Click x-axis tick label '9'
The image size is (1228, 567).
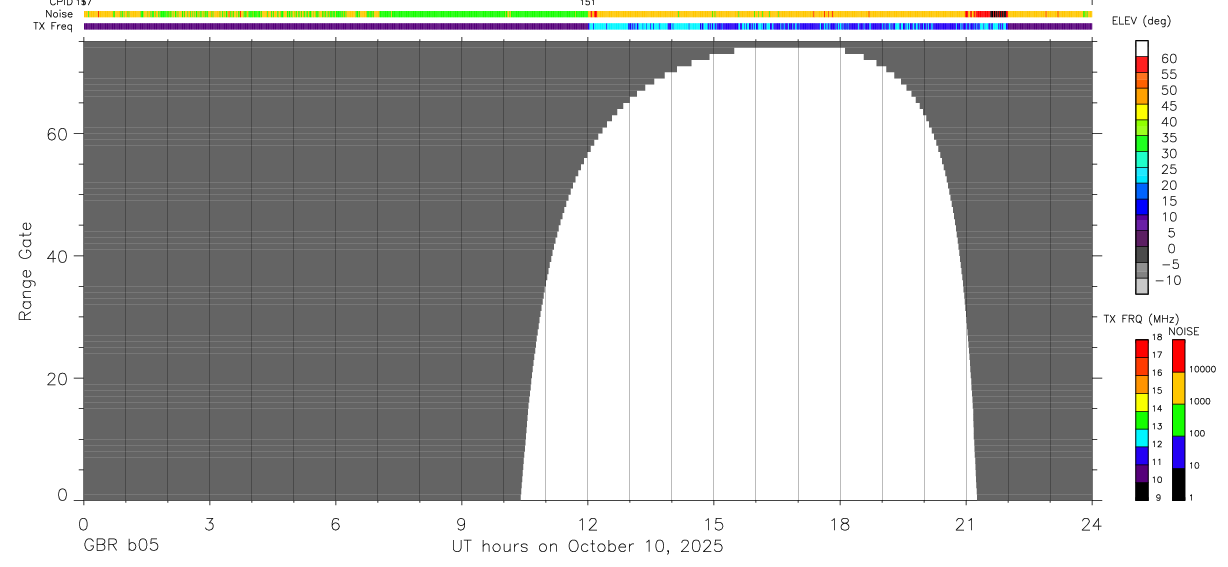461,522
